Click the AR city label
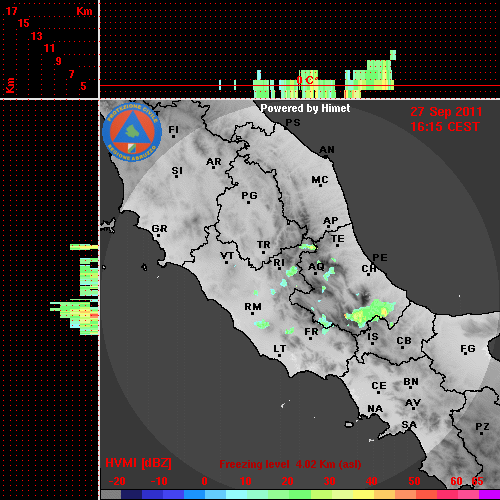The height and width of the screenshot is (500, 500). [x=214, y=162]
